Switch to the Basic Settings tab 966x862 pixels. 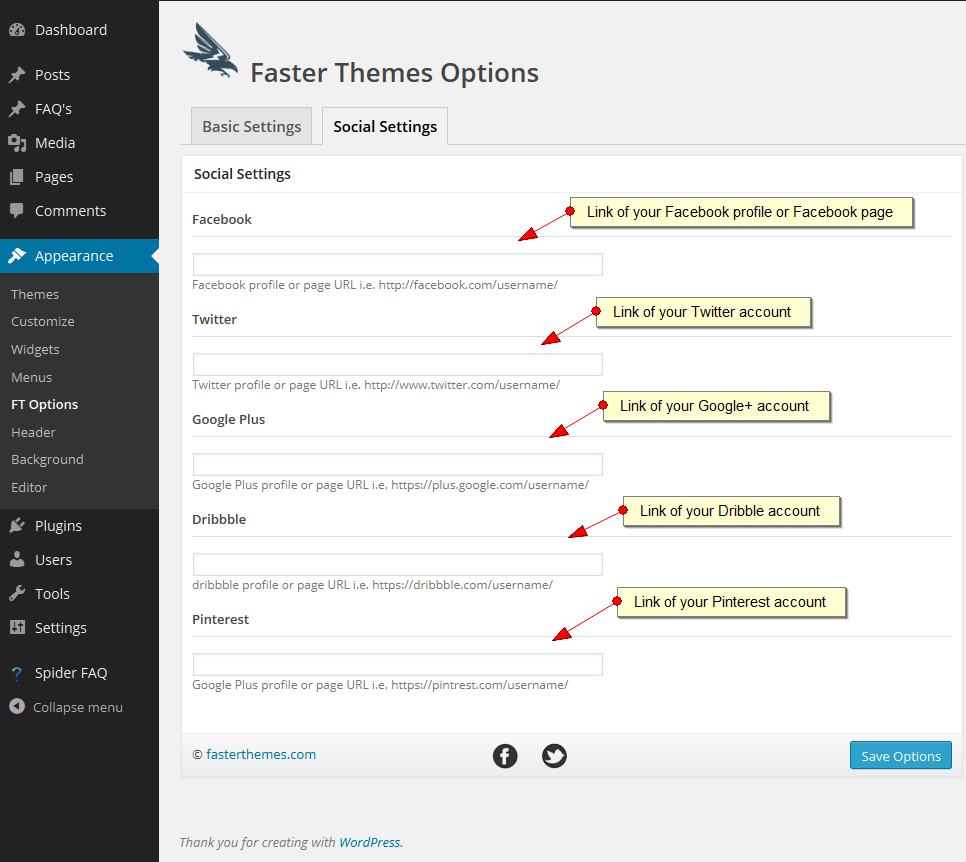(251, 126)
